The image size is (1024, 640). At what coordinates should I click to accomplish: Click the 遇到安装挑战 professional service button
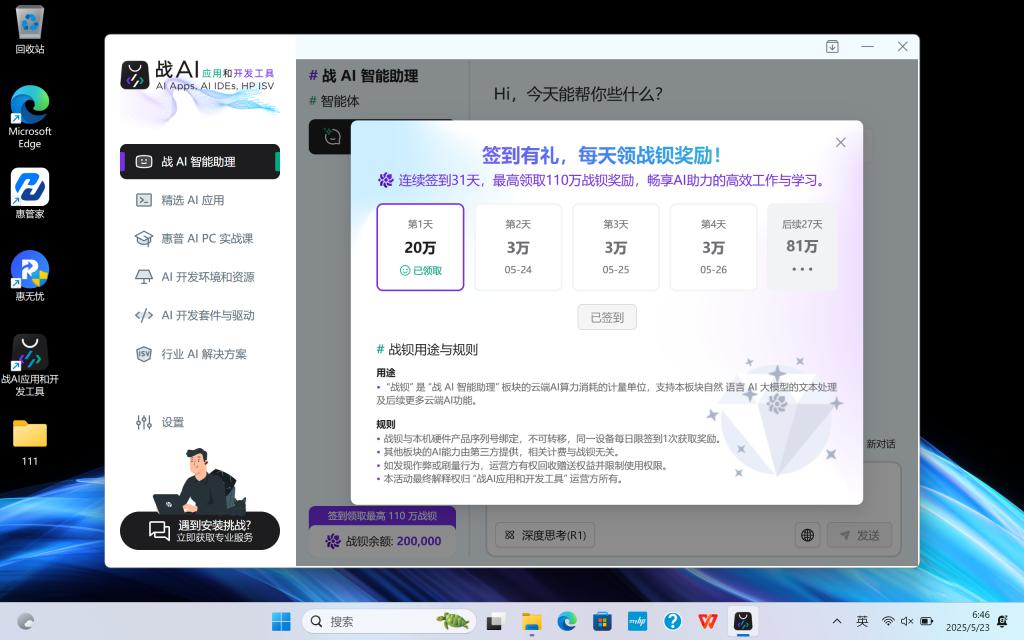pos(200,531)
